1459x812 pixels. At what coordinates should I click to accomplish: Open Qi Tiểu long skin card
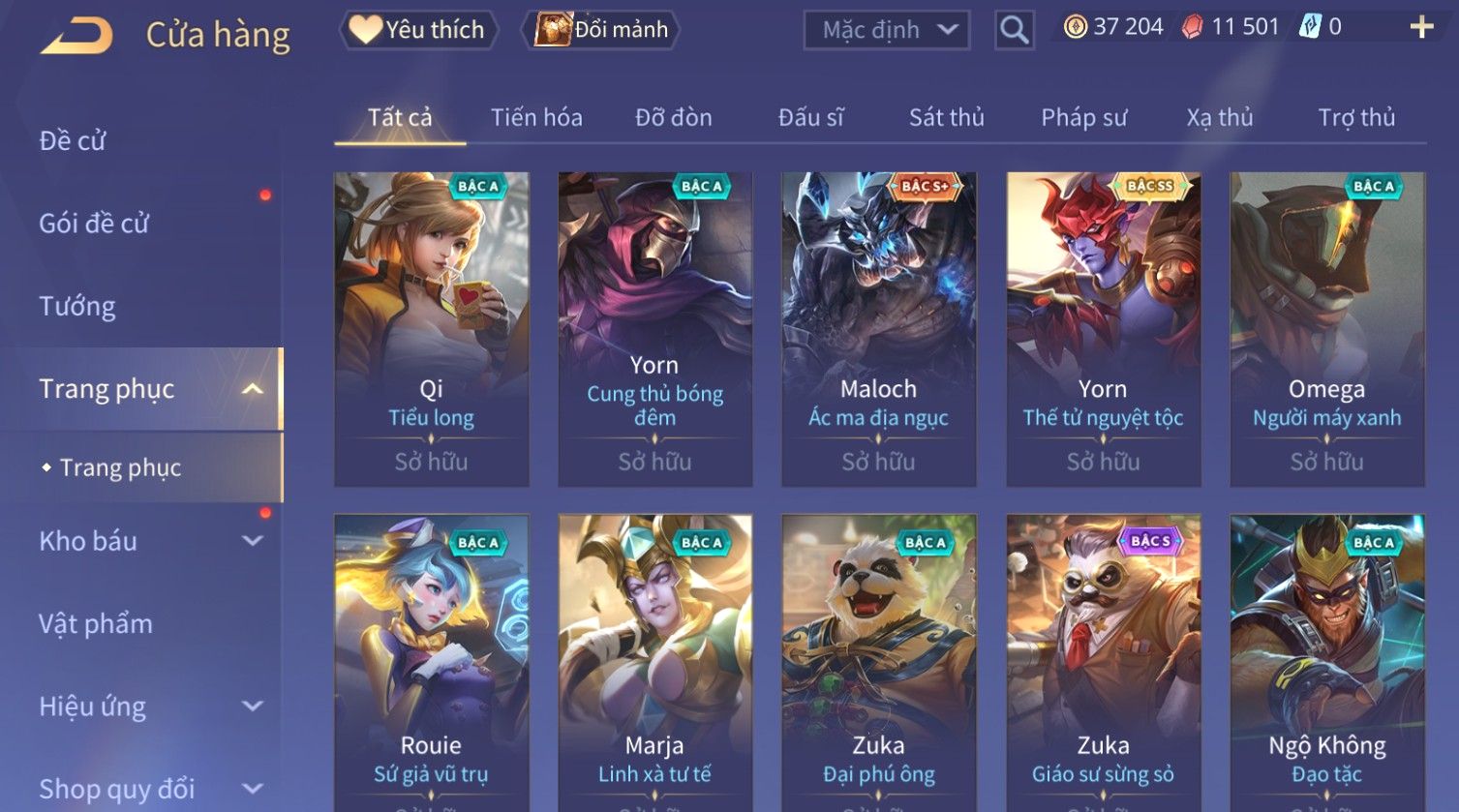point(431,329)
